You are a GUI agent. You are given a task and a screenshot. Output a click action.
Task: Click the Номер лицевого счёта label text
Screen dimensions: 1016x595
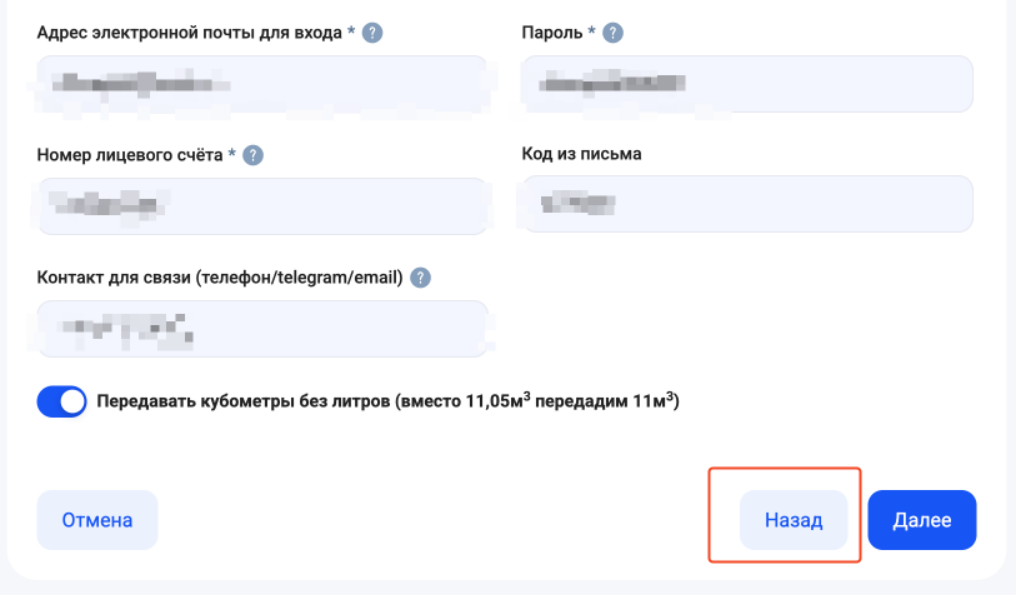tap(130, 155)
